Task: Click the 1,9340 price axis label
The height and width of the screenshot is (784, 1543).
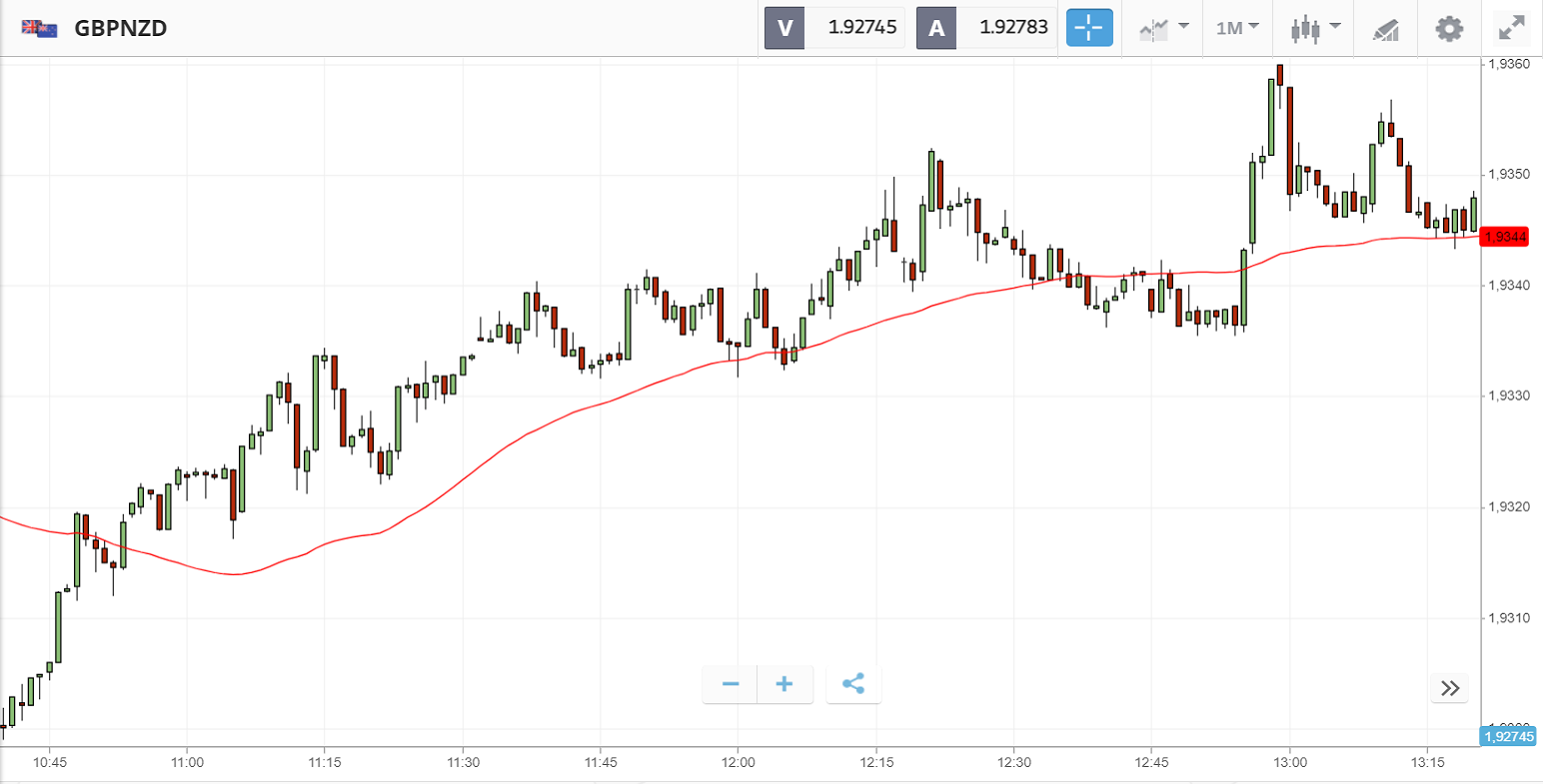Action: tap(1509, 286)
